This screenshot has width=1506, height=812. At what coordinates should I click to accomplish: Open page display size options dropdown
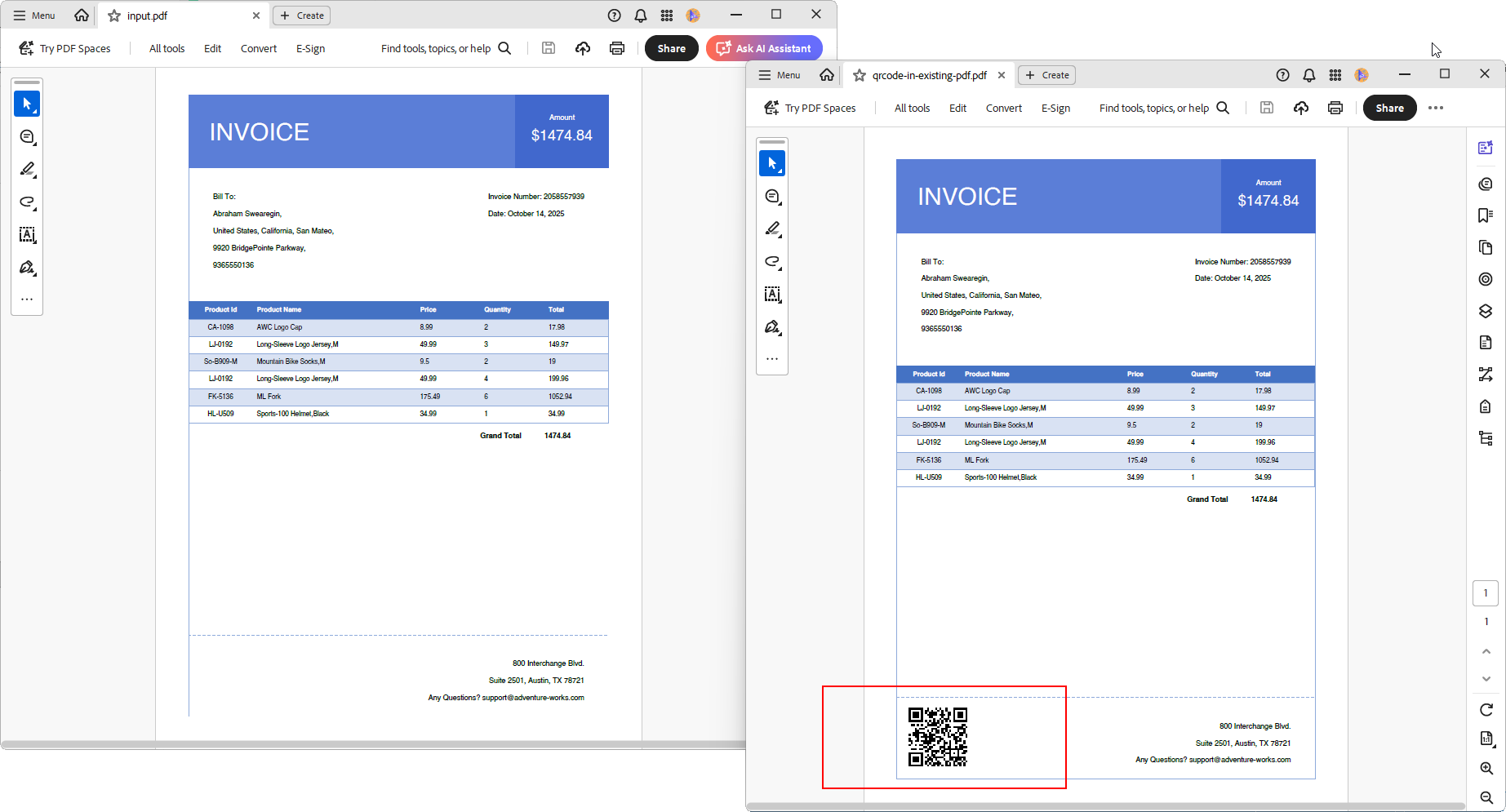tap(1486, 739)
